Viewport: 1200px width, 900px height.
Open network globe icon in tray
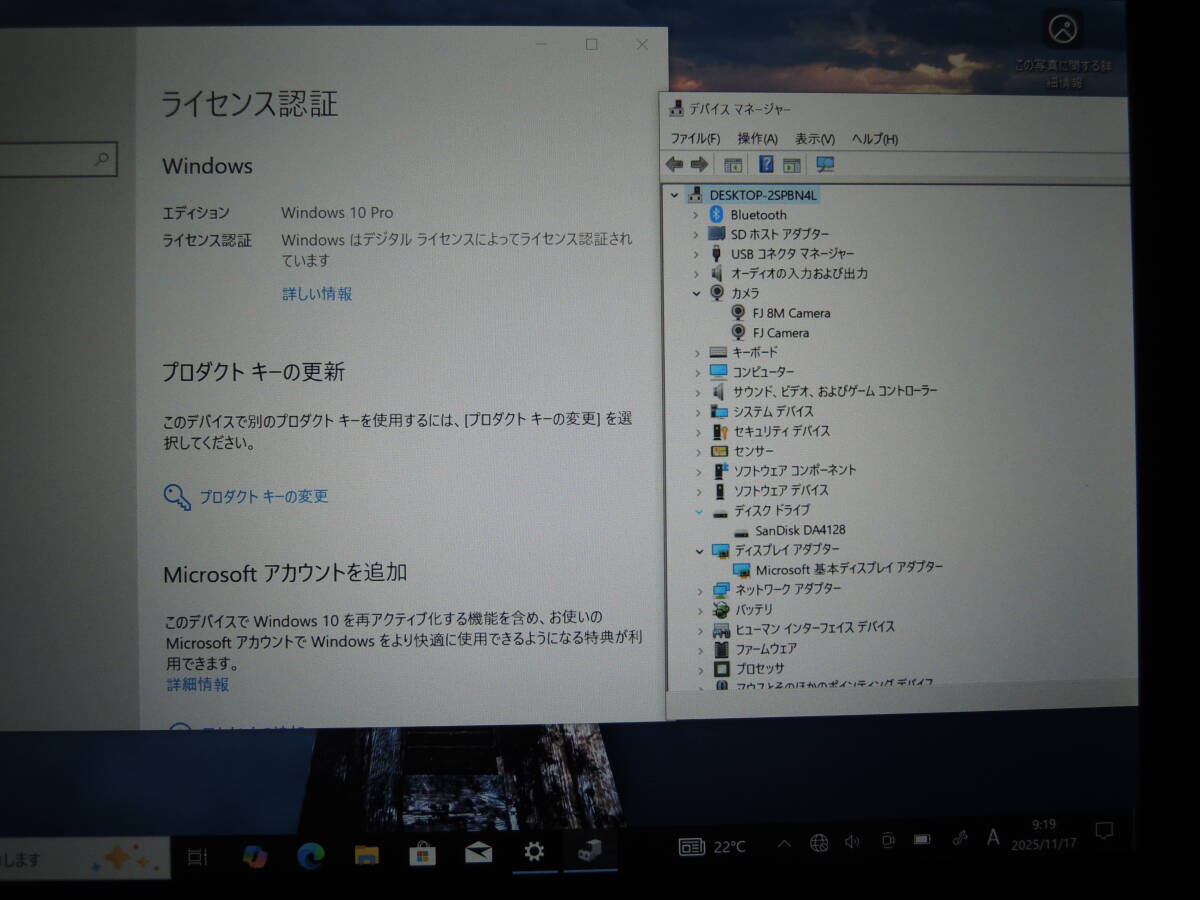(819, 843)
